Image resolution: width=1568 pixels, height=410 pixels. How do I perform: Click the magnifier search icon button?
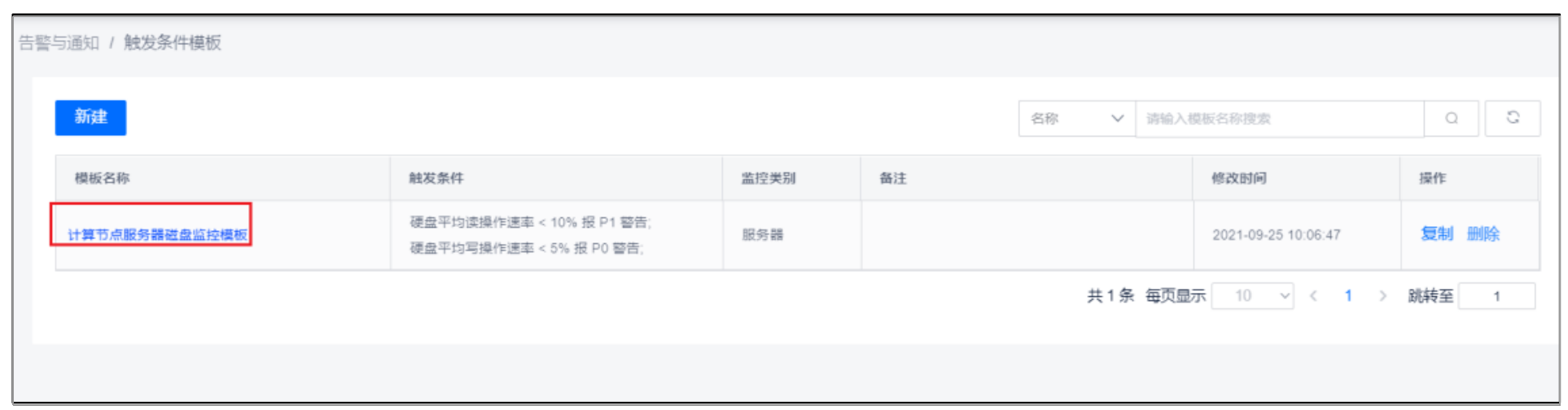tap(1451, 119)
